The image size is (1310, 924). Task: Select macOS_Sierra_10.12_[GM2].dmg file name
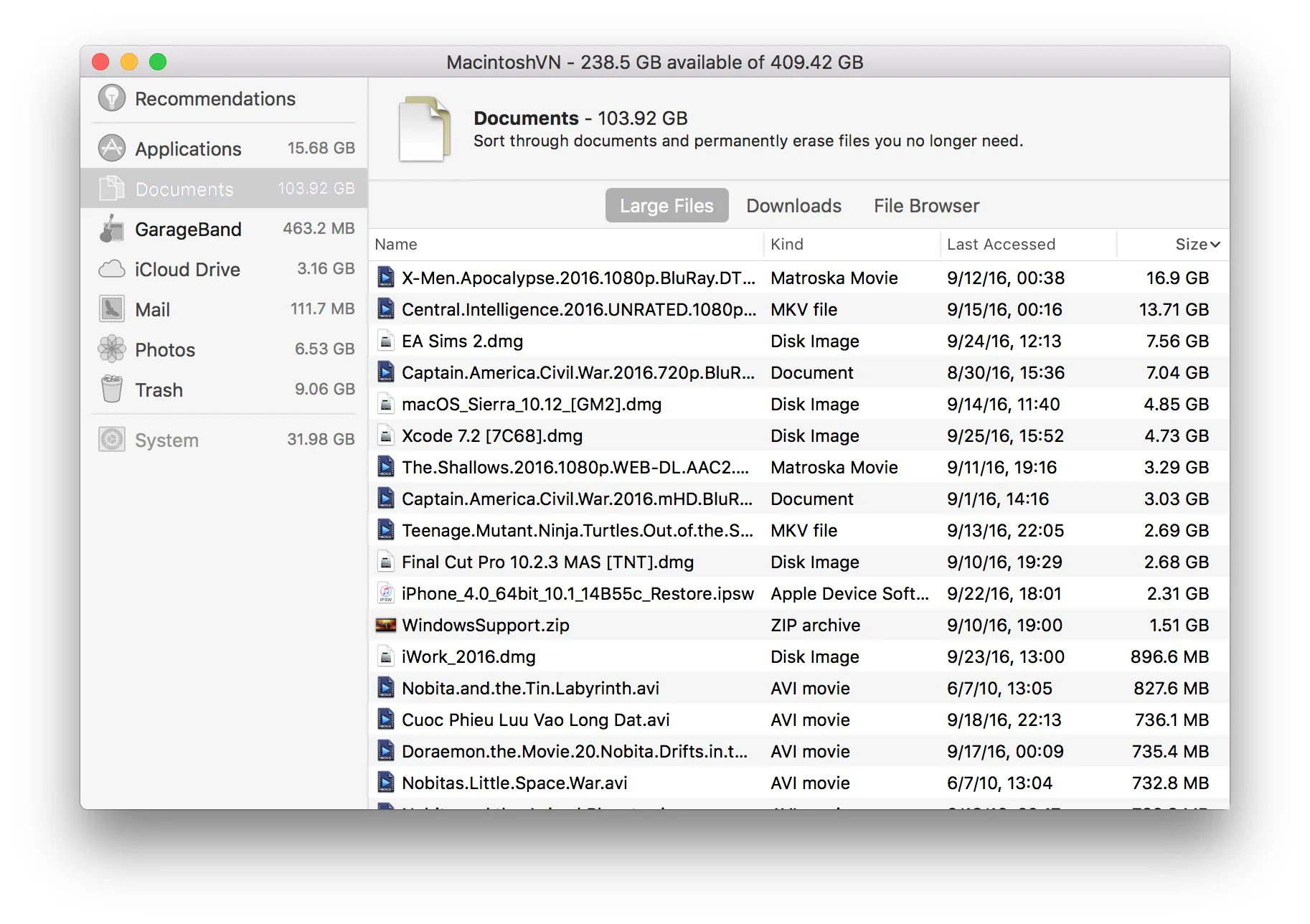532,404
